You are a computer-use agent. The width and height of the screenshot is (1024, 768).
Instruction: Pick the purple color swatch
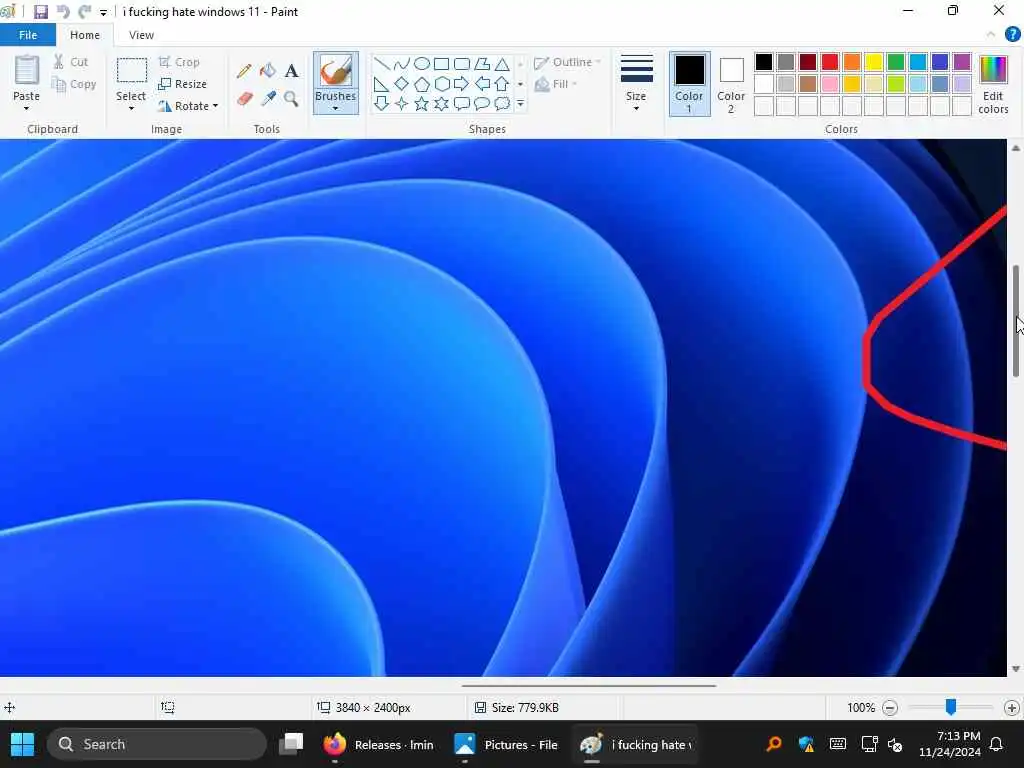(x=962, y=62)
